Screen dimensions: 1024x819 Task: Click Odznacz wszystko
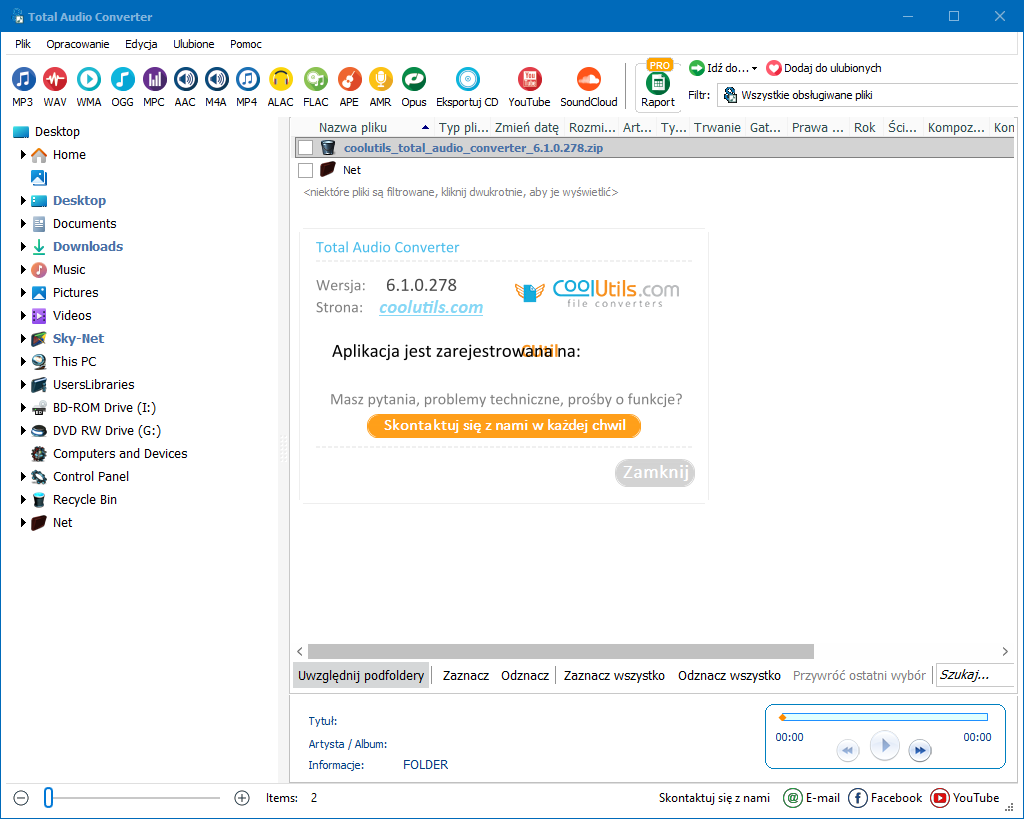(729, 675)
